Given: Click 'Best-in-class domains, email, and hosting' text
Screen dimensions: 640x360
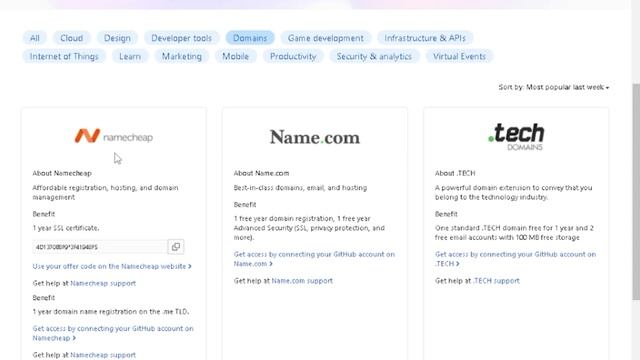Looking at the screenshot, I should point(300,188).
